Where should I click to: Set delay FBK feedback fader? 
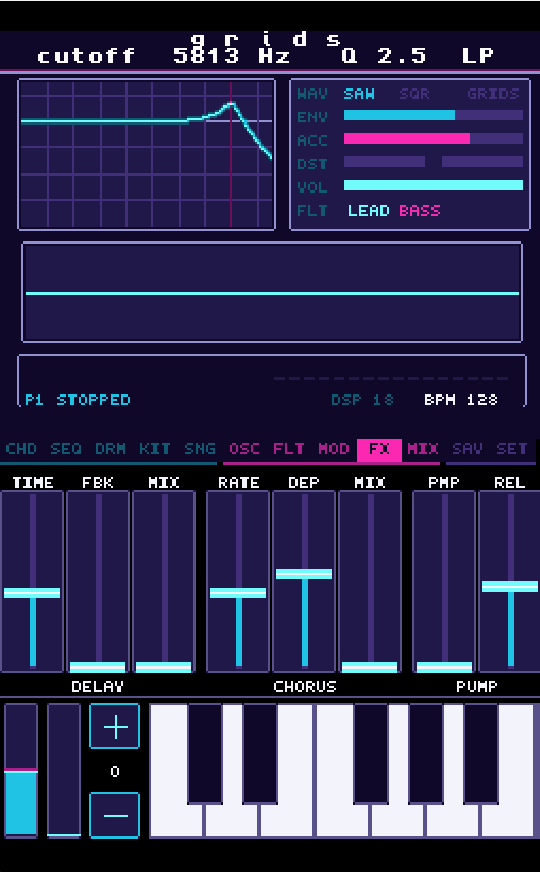tap(98, 582)
